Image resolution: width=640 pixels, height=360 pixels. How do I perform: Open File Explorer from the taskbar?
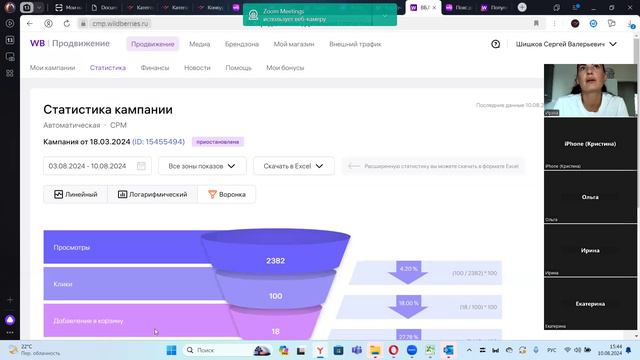tap(375, 350)
